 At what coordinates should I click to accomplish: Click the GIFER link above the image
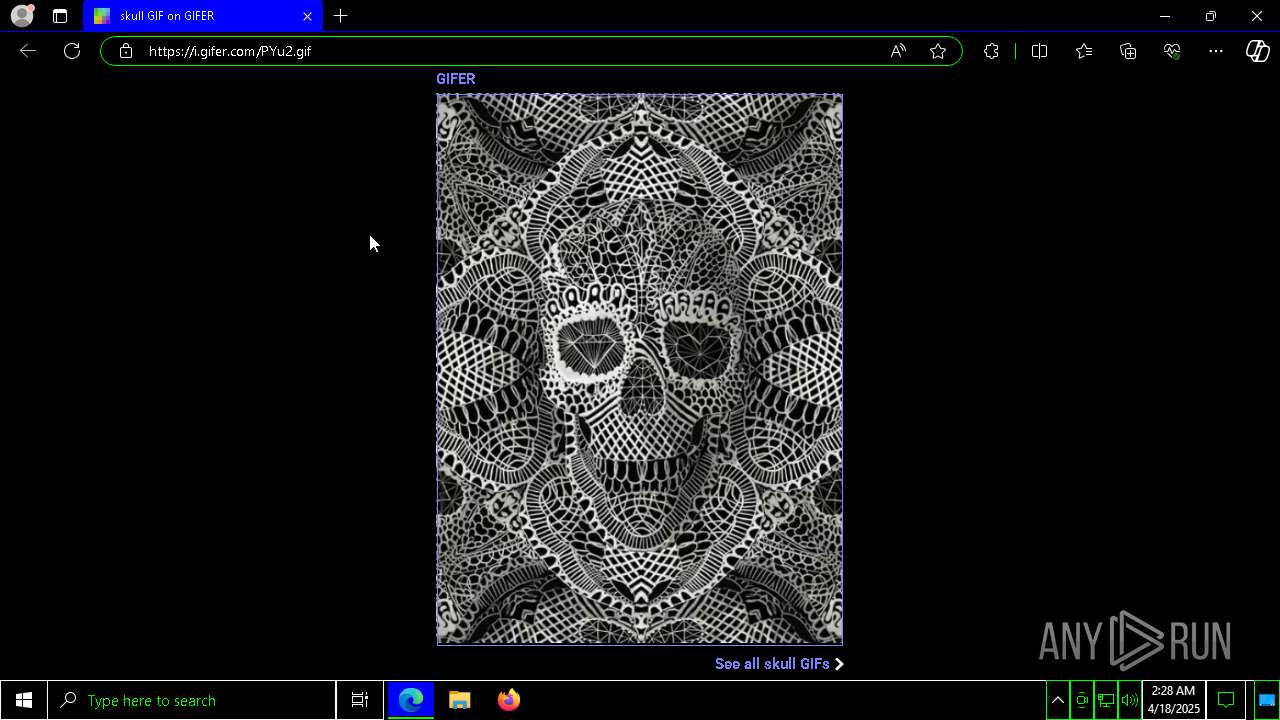[x=455, y=79]
